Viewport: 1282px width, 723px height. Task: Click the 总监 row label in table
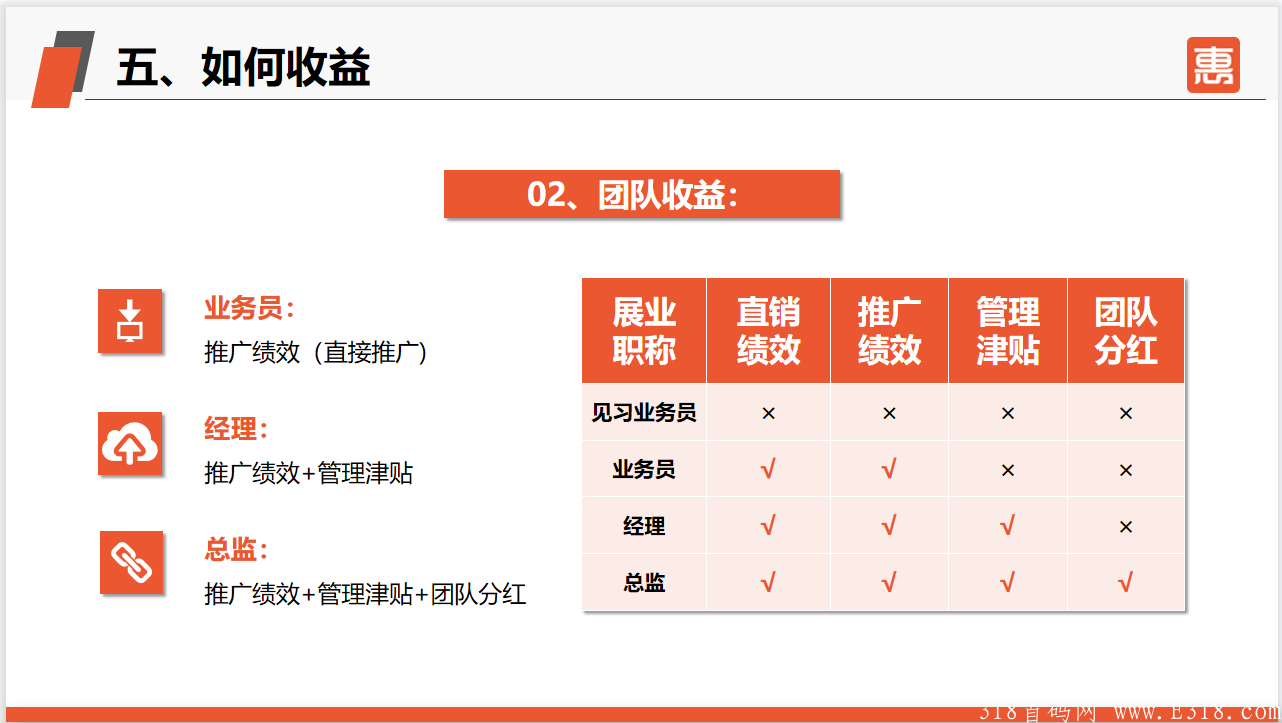tap(644, 582)
